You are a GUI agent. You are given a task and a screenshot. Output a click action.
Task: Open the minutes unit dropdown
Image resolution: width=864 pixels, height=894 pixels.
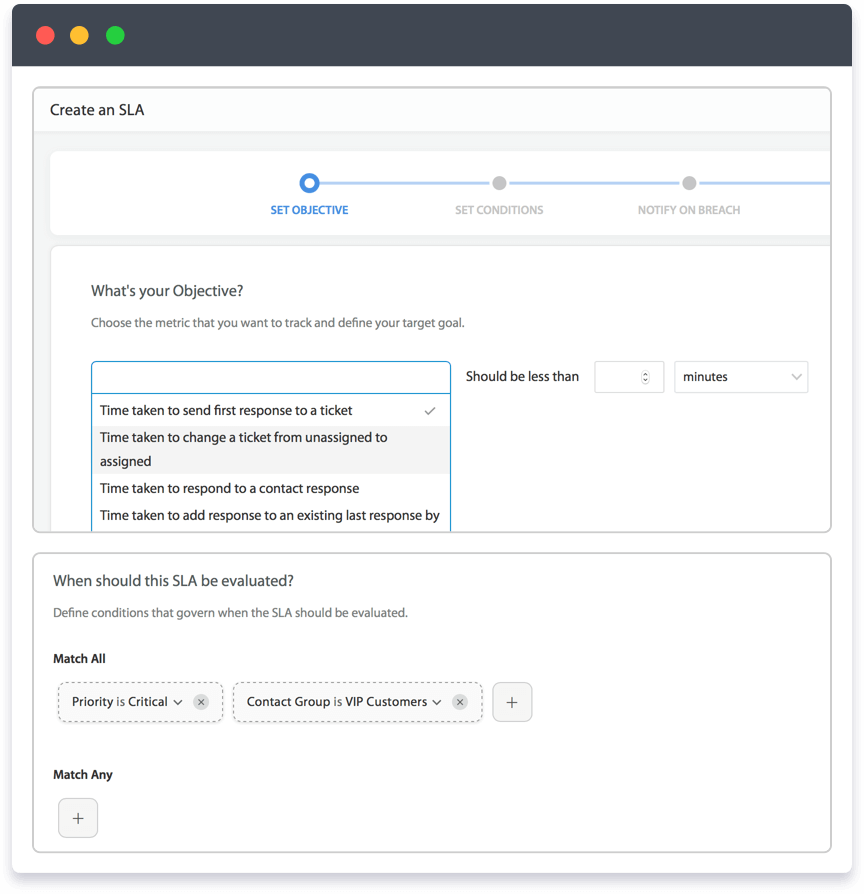click(x=741, y=376)
